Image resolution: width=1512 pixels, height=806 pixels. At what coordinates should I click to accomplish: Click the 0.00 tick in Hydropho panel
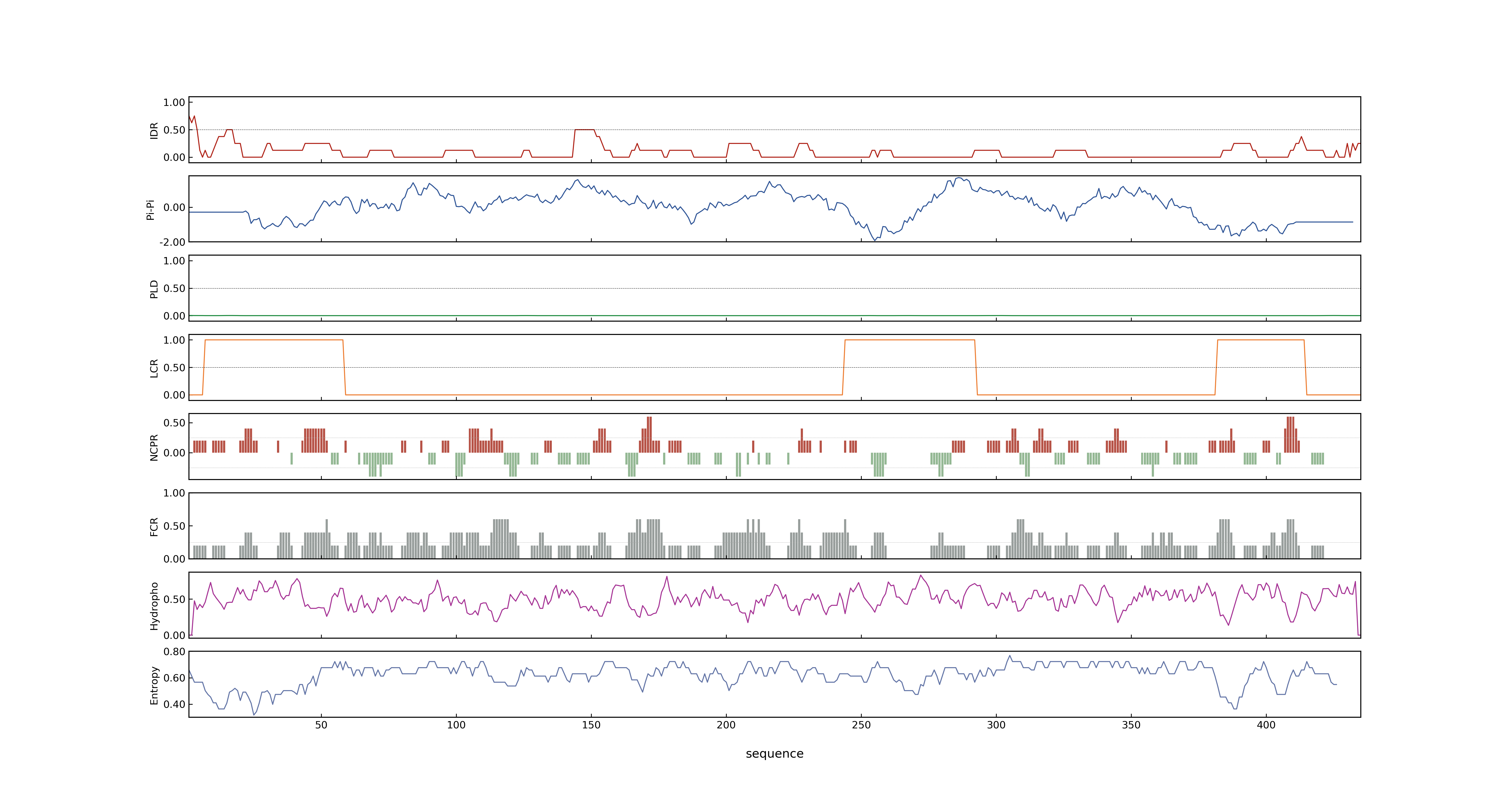[x=174, y=635]
